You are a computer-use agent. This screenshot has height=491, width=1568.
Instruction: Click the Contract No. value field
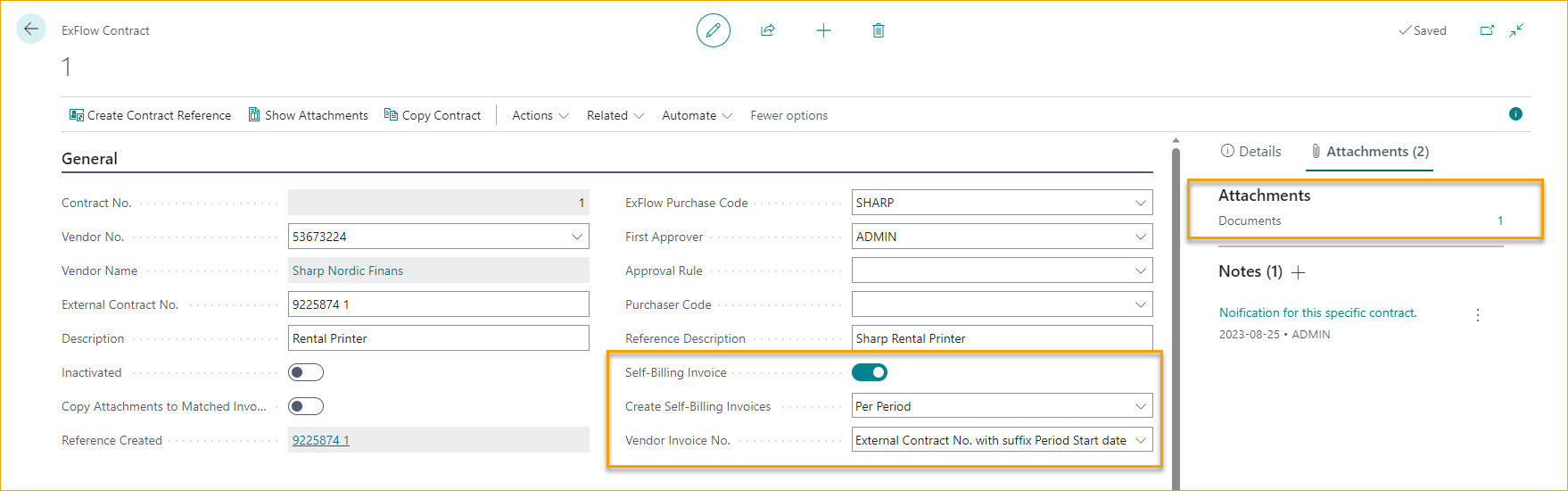point(439,203)
